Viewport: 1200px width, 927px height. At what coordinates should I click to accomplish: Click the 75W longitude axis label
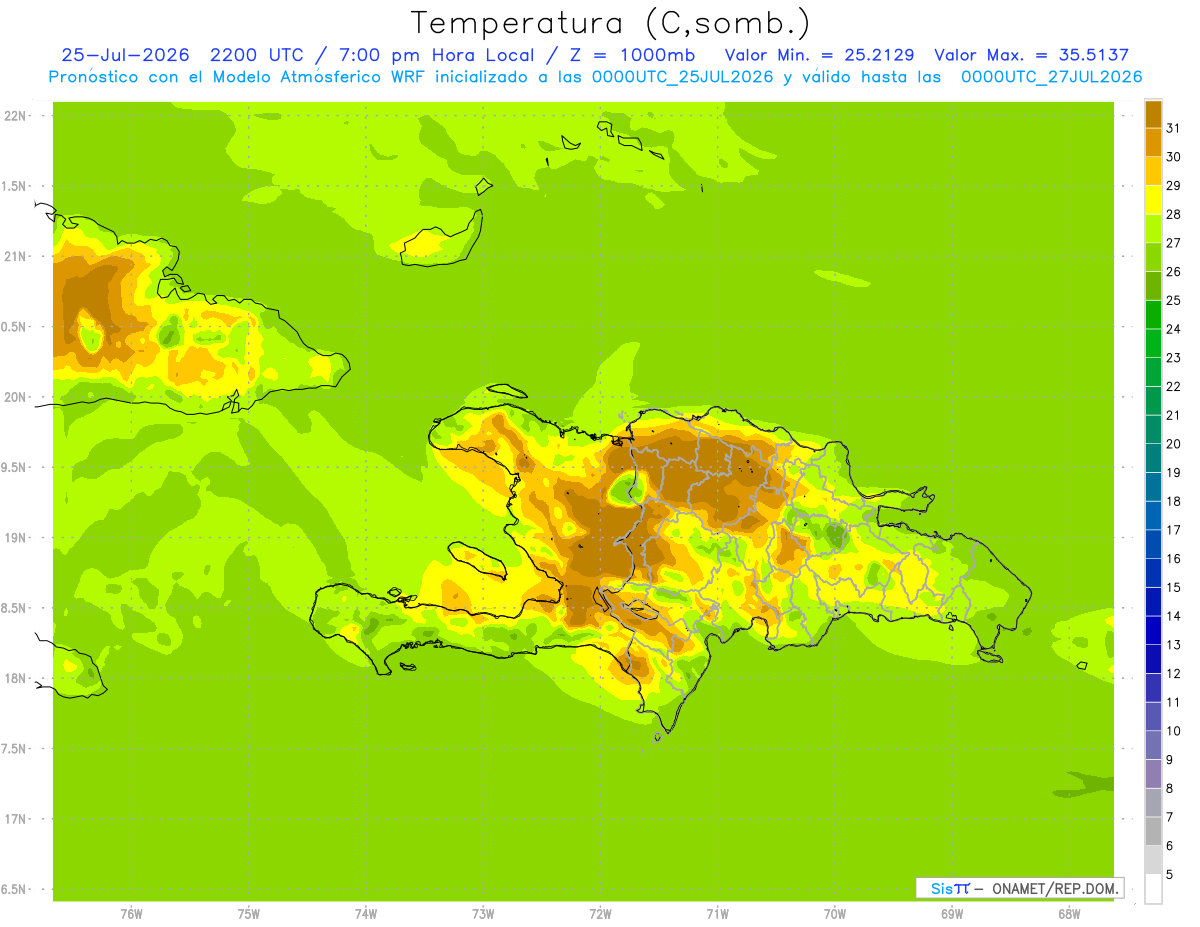coord(249,913)
